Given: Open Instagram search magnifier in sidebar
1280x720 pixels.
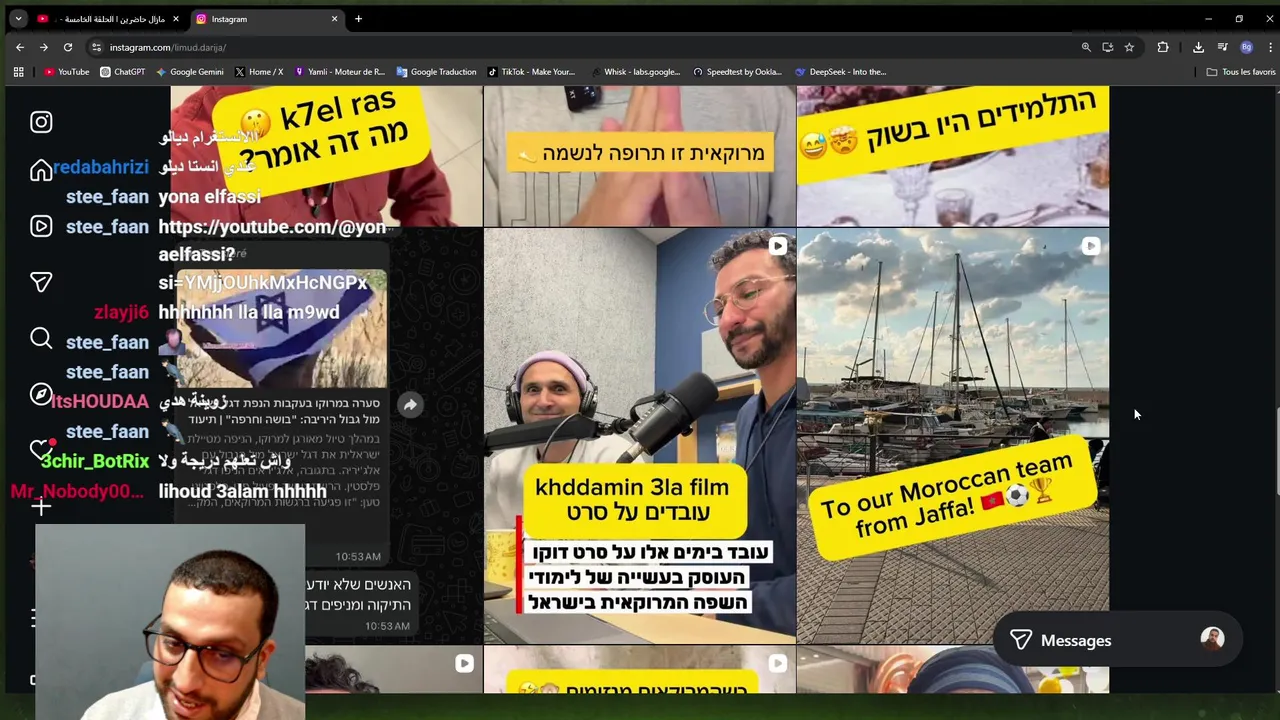Looking at the screenshot, I should 41,339.
